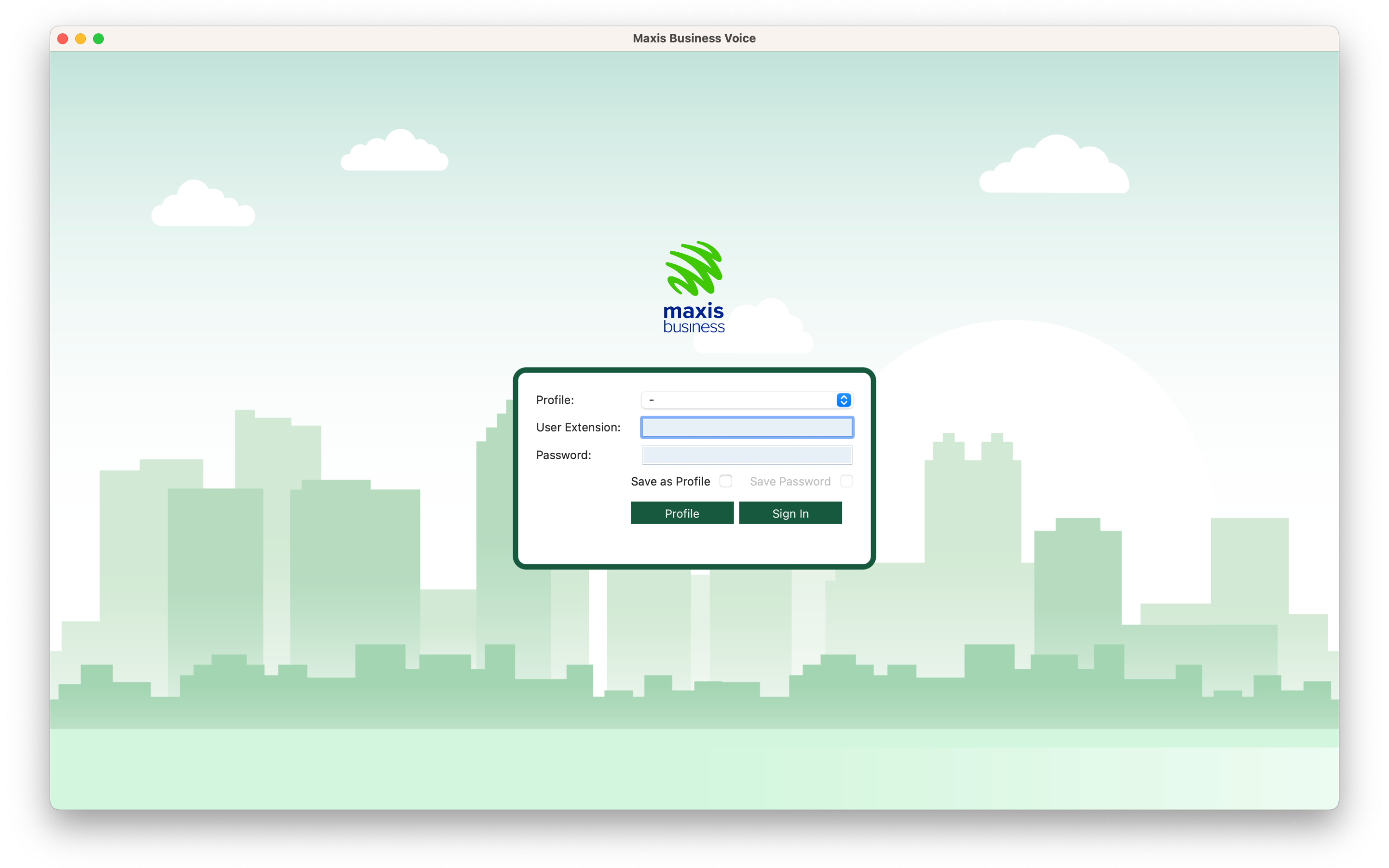Image resolution: width=1389 pixels, height=868 pixels.
Task: Minimize the window with the yellow button
Action: click(x=81, y=39)
